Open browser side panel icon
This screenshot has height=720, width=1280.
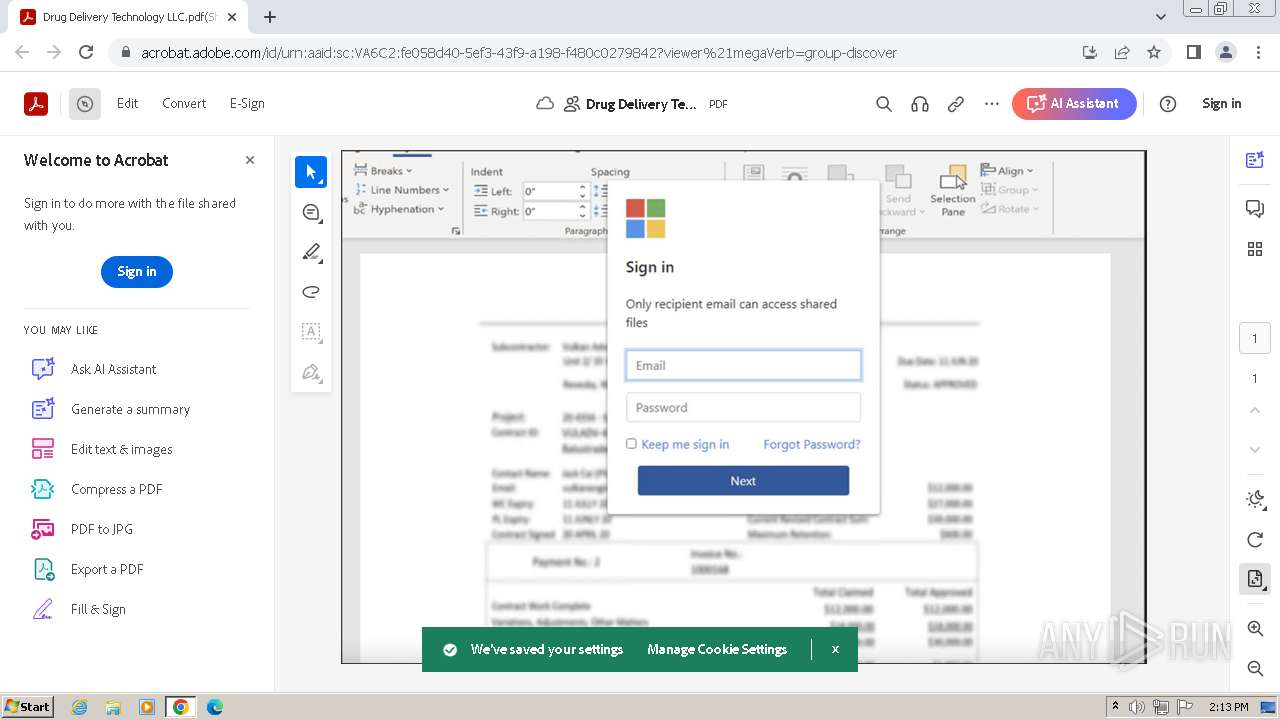1193,52
